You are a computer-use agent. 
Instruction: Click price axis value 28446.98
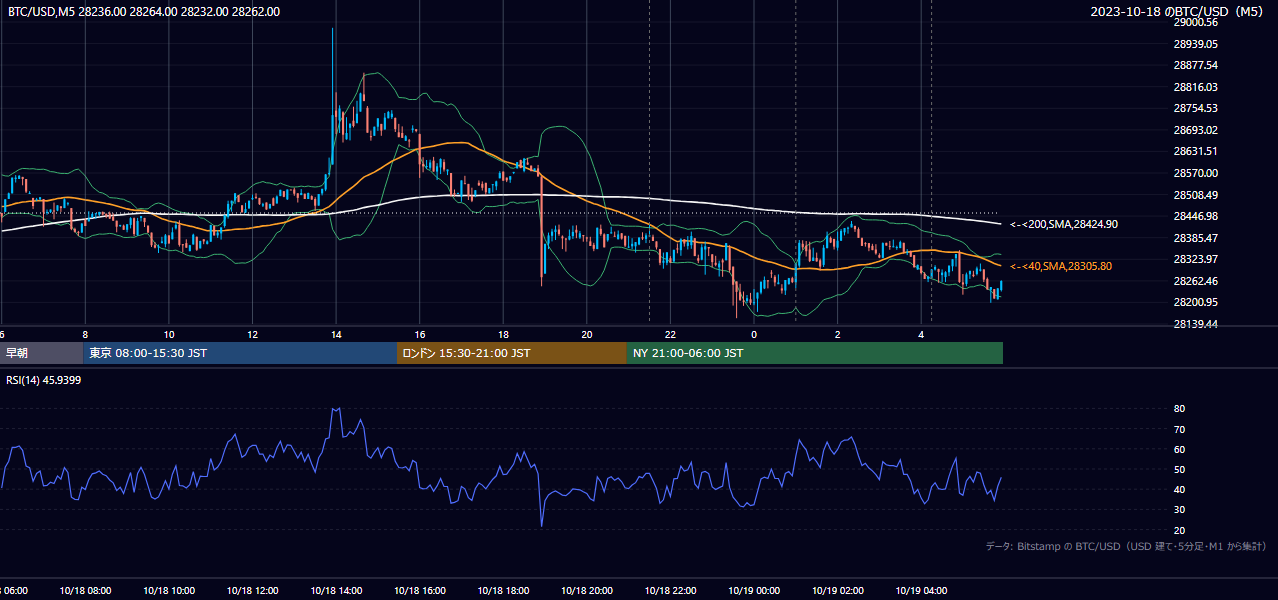(x=1195, y=216)
